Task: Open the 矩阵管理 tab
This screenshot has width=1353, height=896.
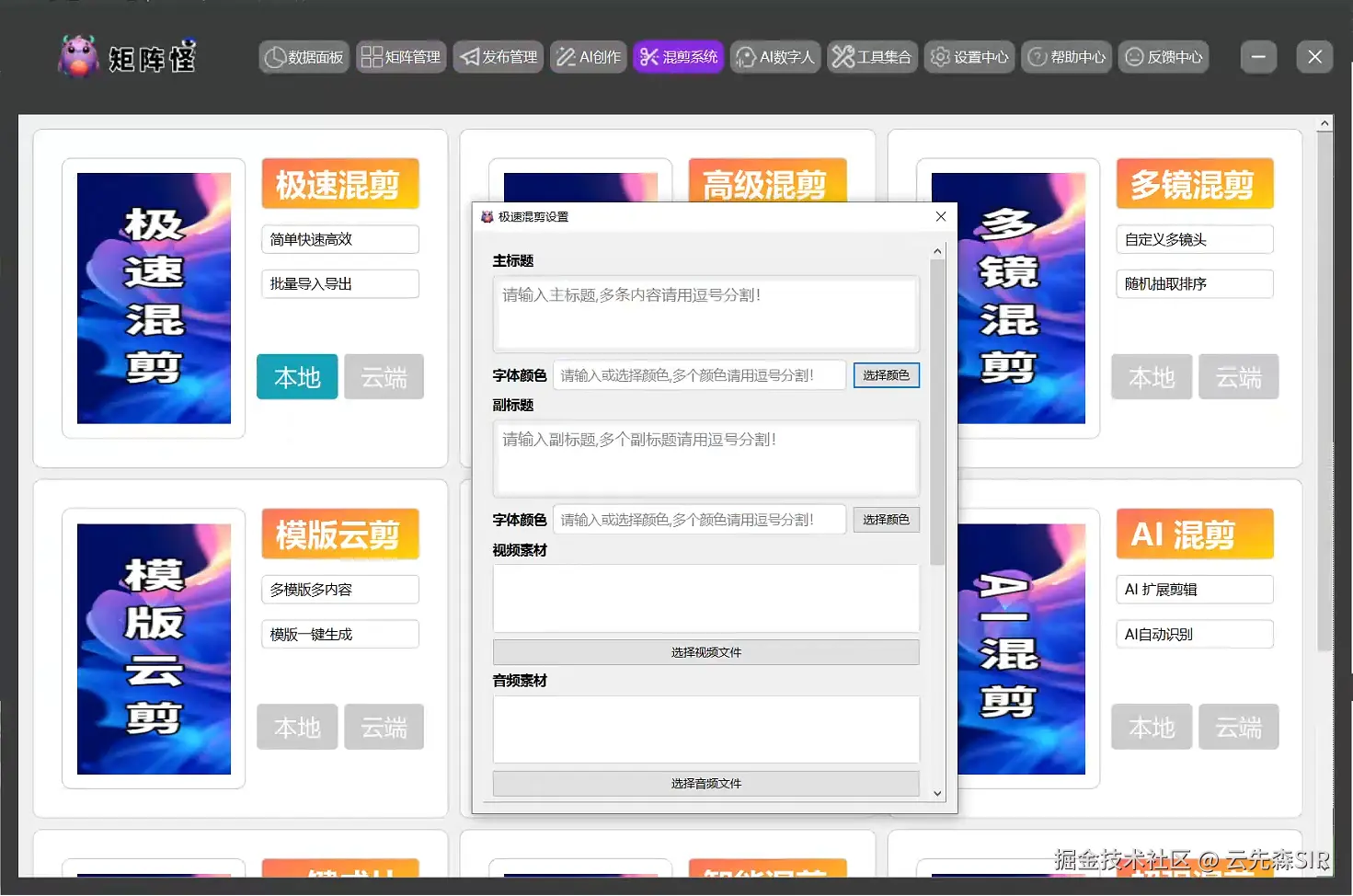Action: click(x=401, y=57)
